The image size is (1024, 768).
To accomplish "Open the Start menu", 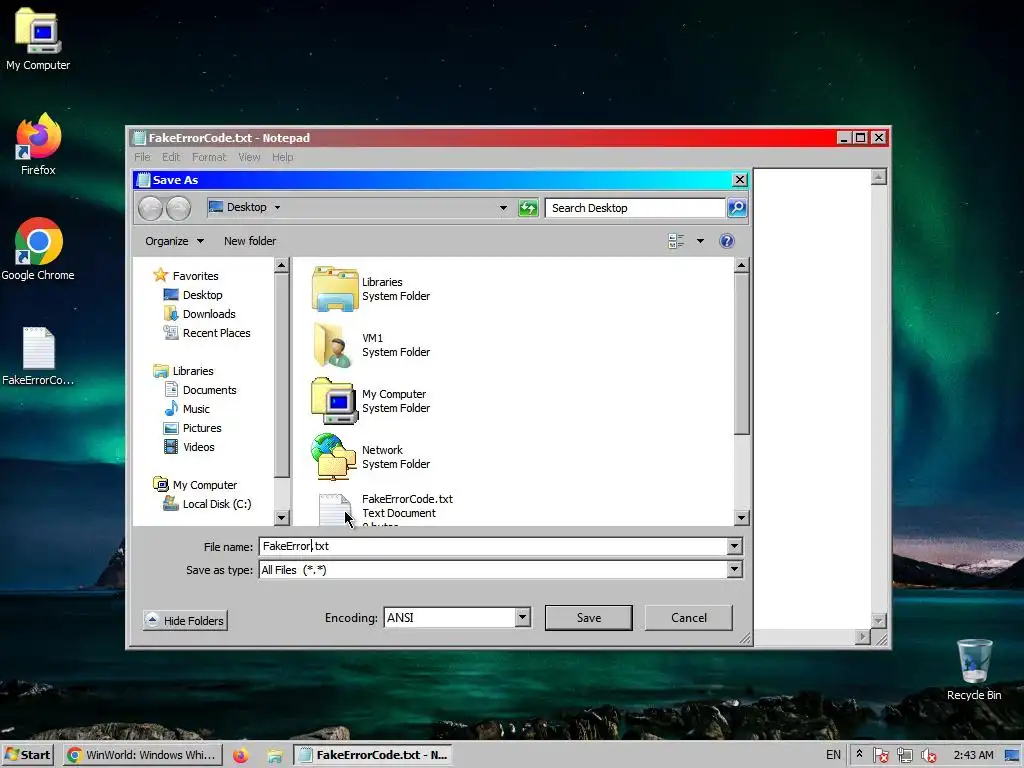I will tap(27, 755).
